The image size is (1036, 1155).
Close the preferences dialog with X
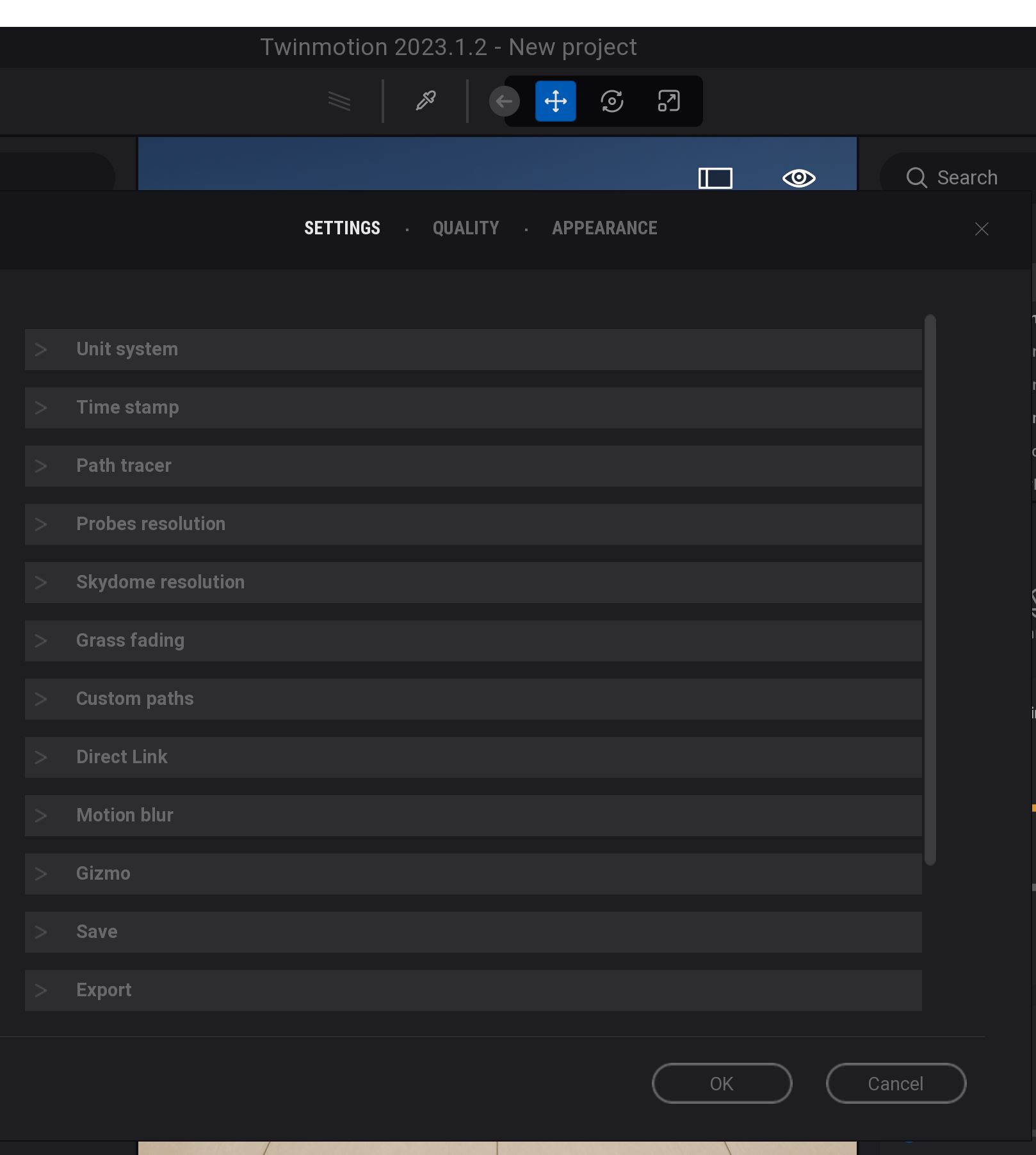pyautogui.click(x=982, y=229)
